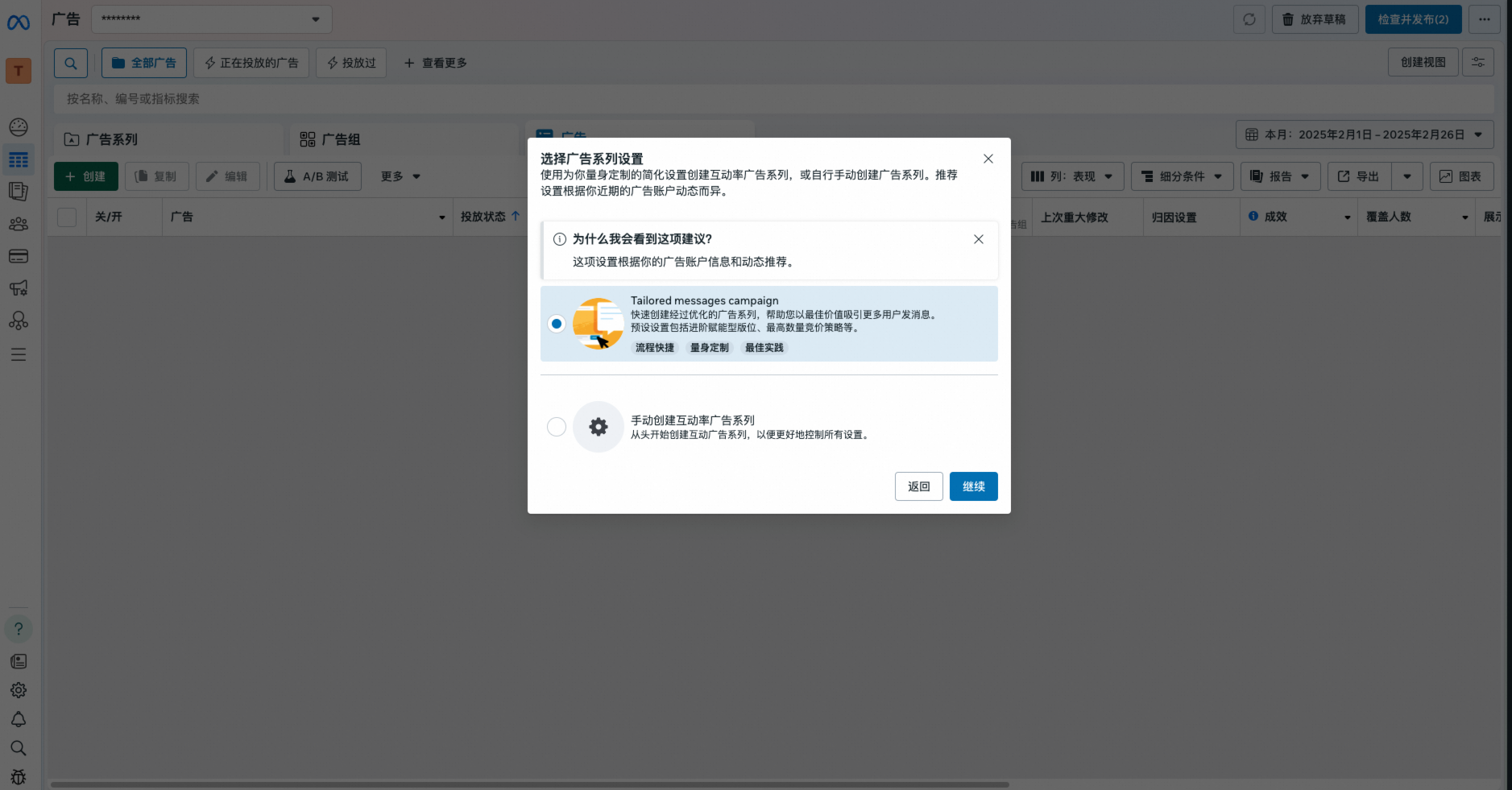Viewport: 1512px width, 790px height.
Task: Click the 导出 export button
Action: coord(1360,176)
